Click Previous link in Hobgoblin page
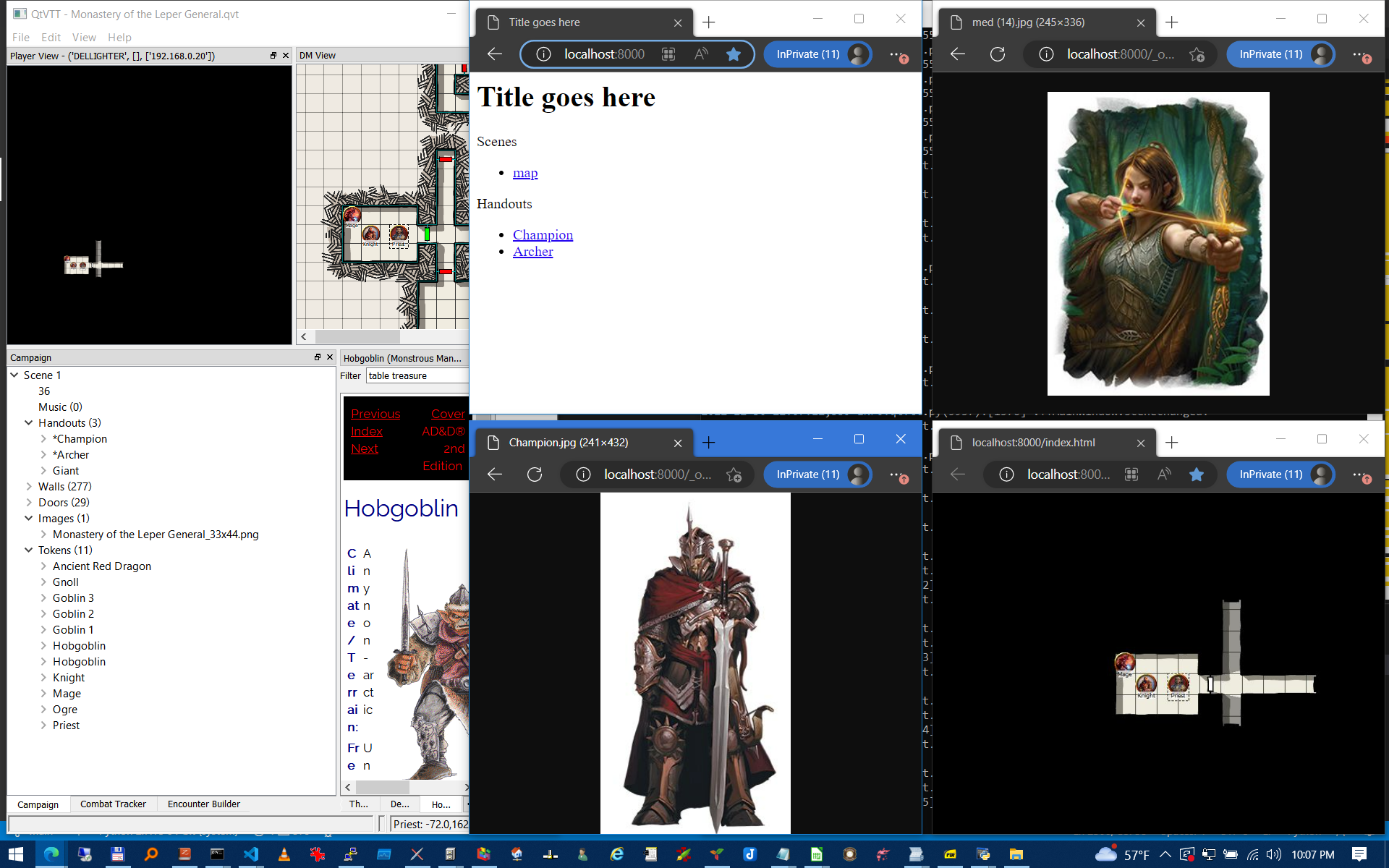The image size is (1389, 868). tap(375, 414)
